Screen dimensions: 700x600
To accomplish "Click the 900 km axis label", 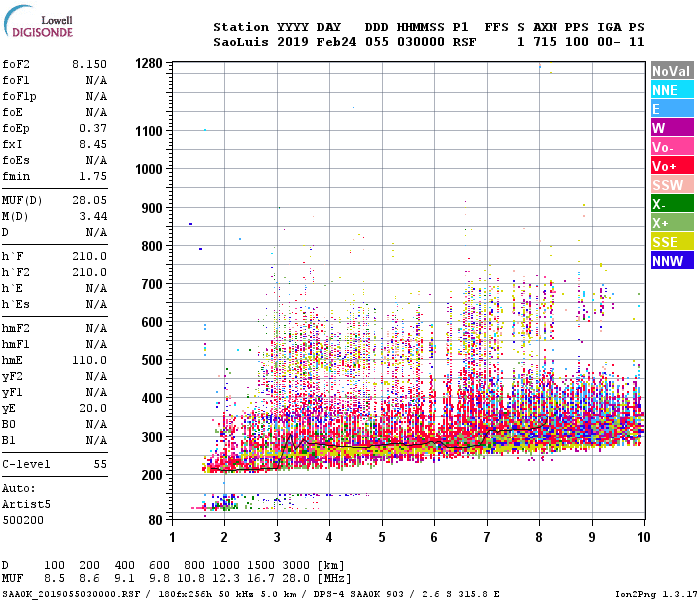I will (152, 208).
